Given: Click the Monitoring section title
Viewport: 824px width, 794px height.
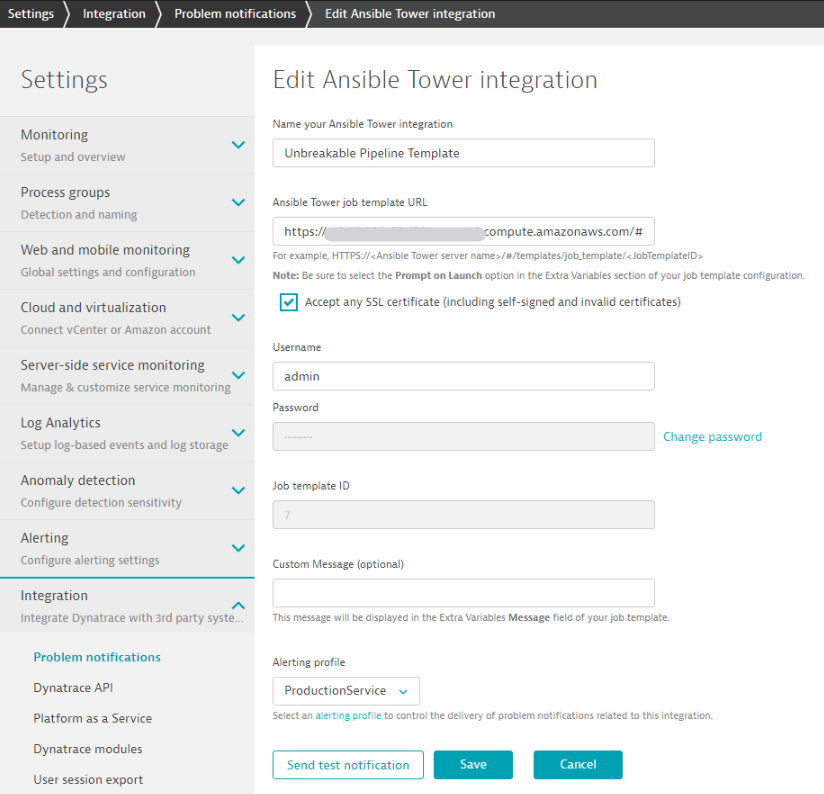Looking at the screenshot, I should 54,135.
